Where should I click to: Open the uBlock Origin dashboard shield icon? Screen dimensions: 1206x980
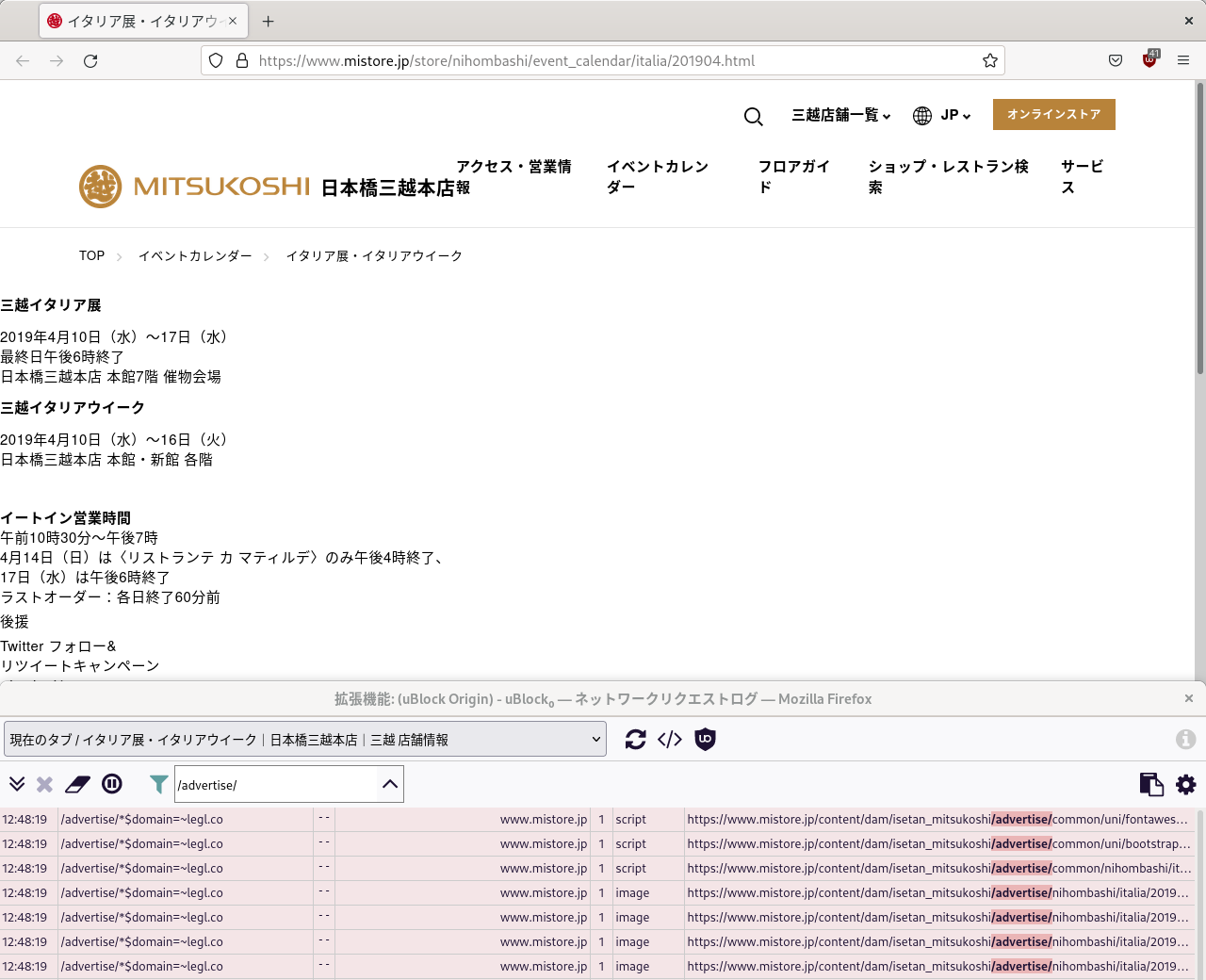pos(705,739)
